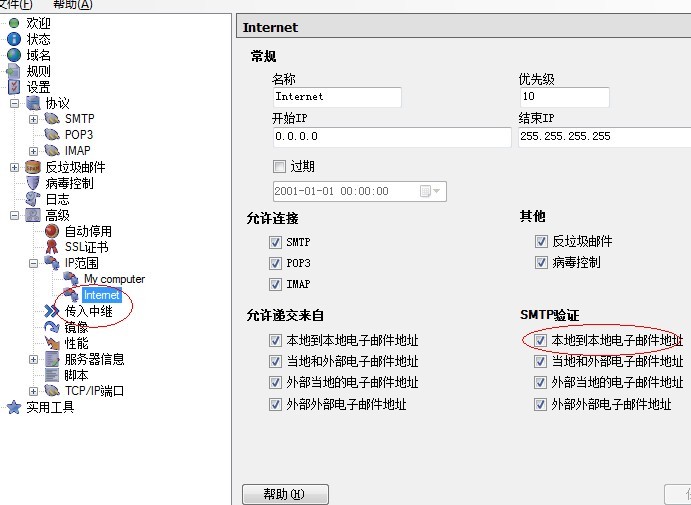
Task: Select the 传入中继 label in the tree
Action: [x=89, y=311]
